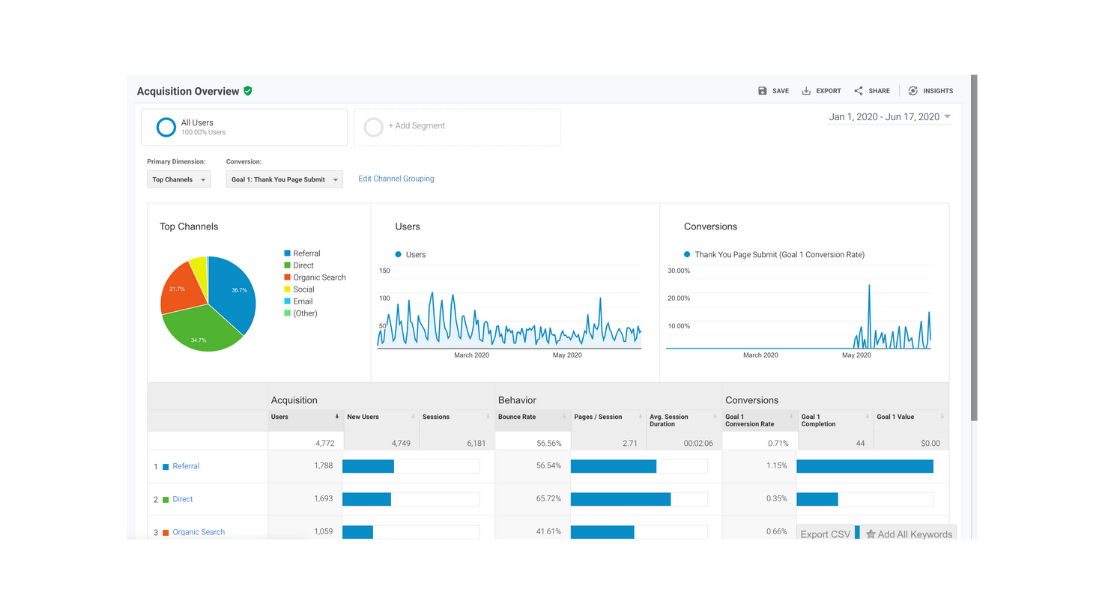Click the INSIGHTS label
Image resolution: width=1104 pixels, height=614 pixels.
tap(939, 91)
